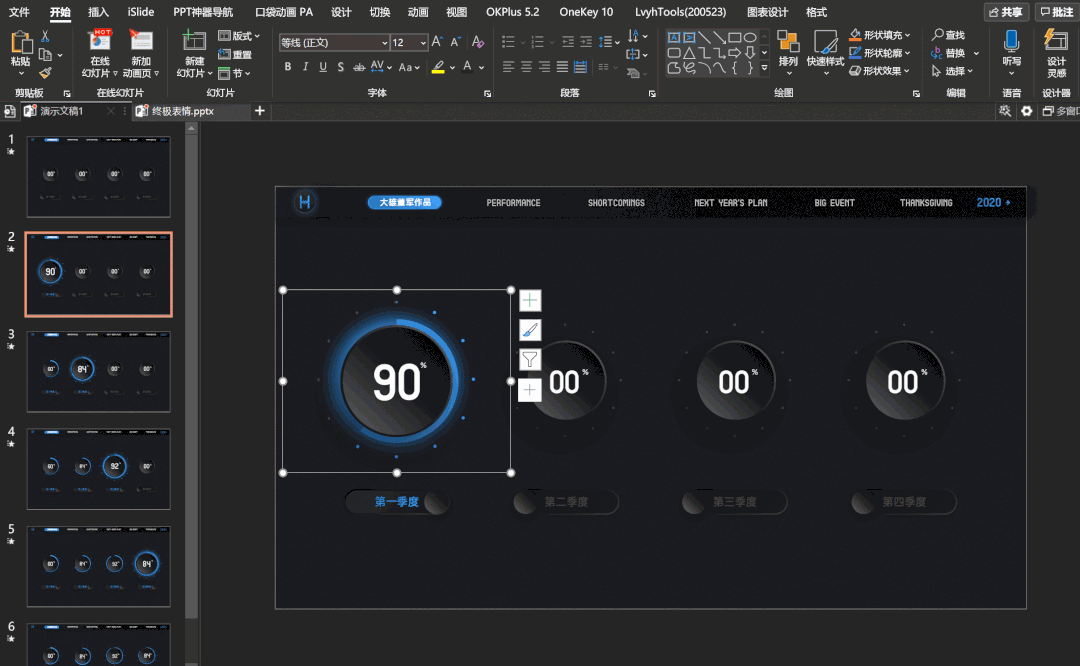This screenshot has width=1080, height=666.
Task: Toggle justify text alignment
Action: (563, 67)
